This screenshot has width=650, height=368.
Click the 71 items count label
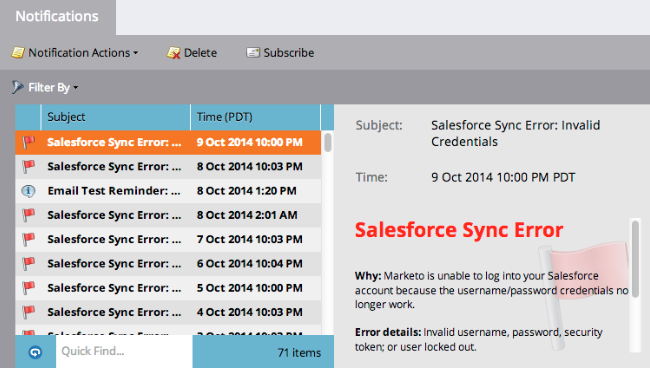(x=299, y=353)
